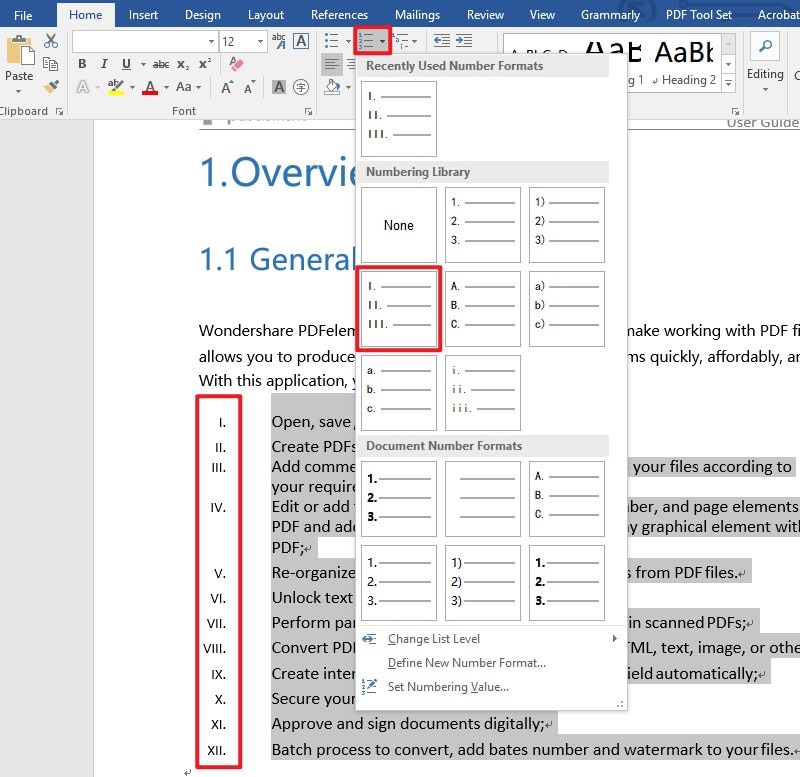The image size is (800, 777).
Task: Choose the lowercase a. b. c. format
Action: coord(399,393)
